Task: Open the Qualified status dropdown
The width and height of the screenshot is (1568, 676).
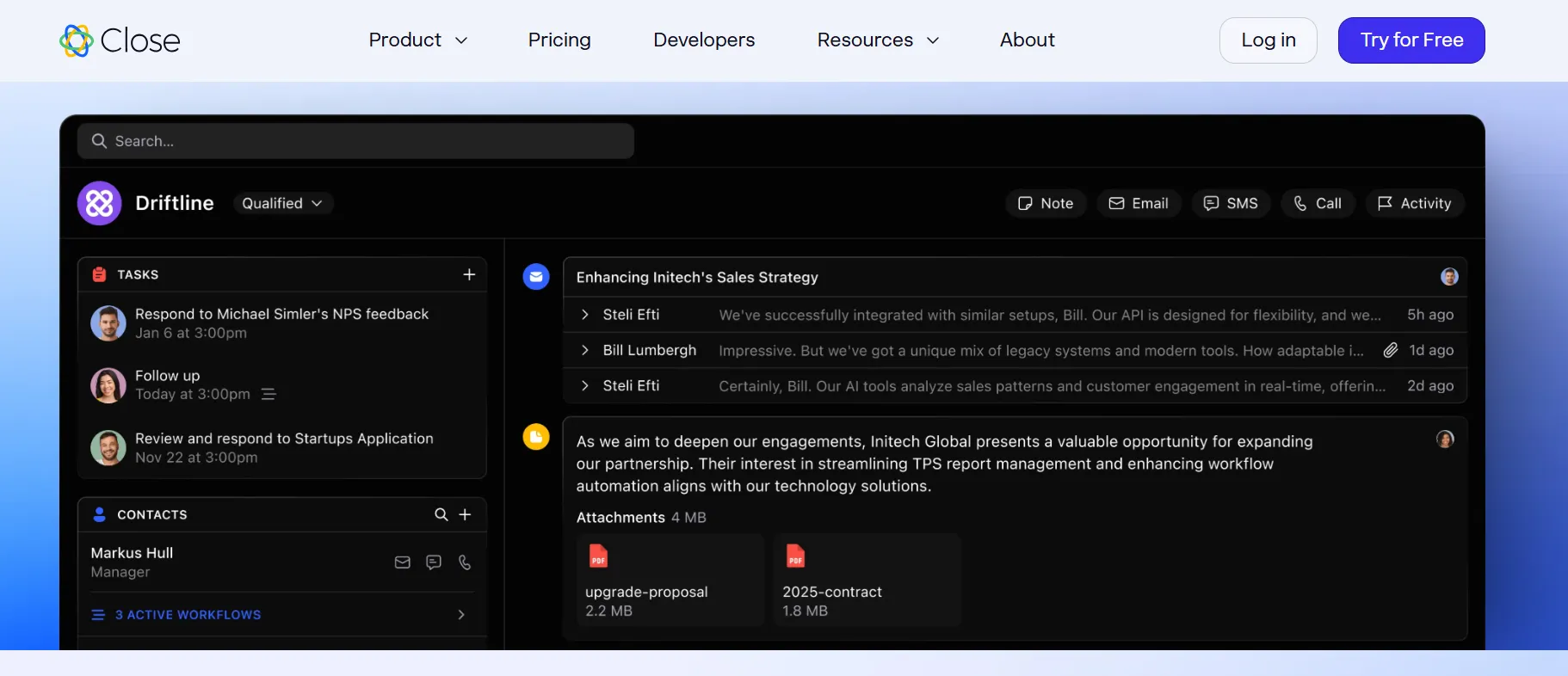Action: click(x=282, y=203)
